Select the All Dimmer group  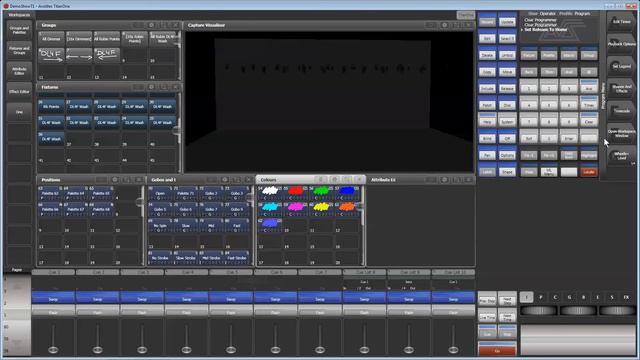(51, 38)
